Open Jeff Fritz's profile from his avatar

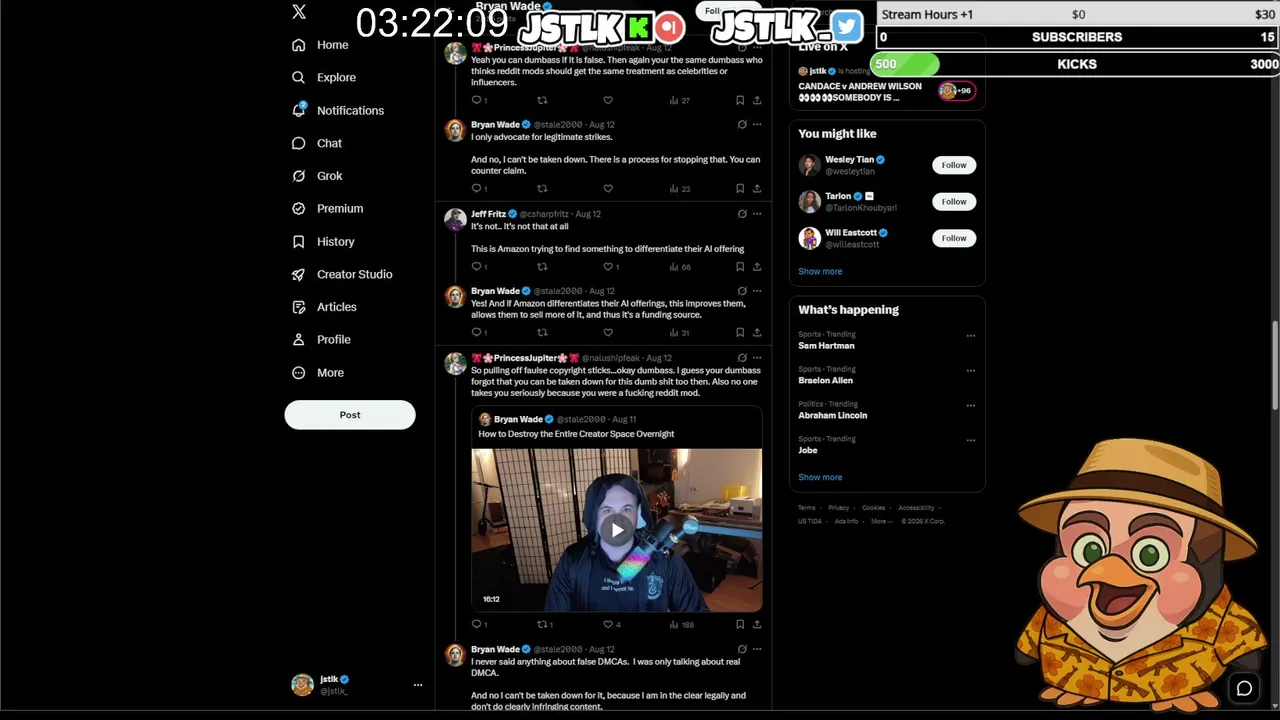455,220
